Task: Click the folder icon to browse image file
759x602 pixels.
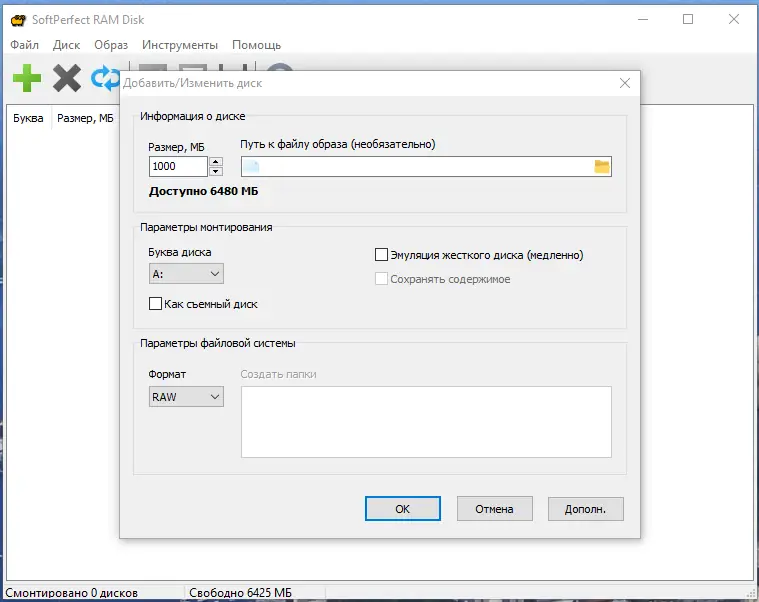Action: (602, 166)
